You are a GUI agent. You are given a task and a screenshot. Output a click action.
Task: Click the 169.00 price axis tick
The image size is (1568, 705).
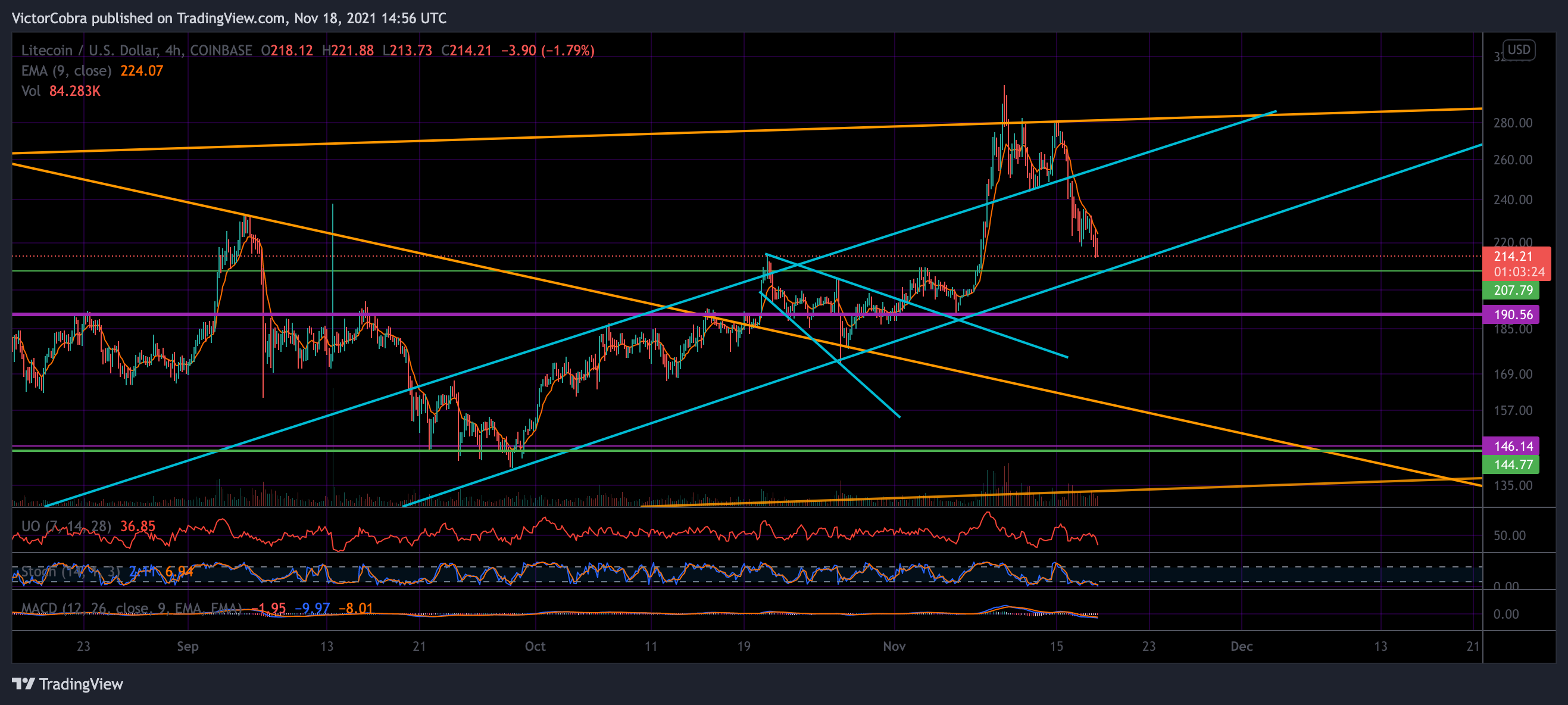pos(1513,375)
